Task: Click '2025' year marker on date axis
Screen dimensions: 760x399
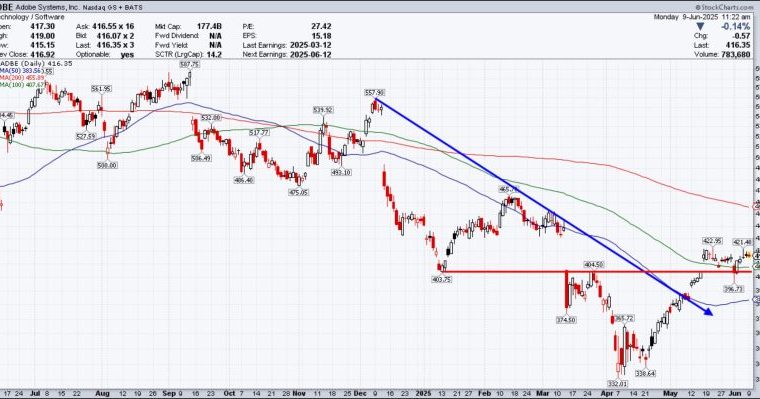Action: (425, 394)
